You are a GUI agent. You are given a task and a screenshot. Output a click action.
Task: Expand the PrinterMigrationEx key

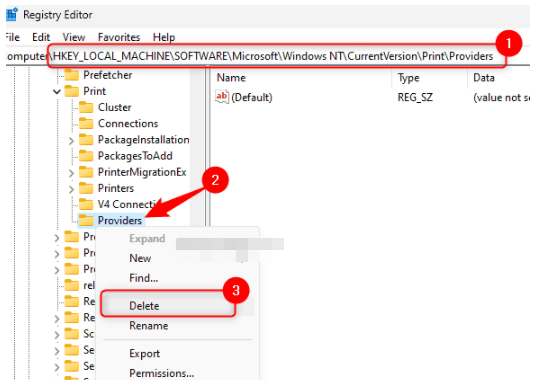71,173
